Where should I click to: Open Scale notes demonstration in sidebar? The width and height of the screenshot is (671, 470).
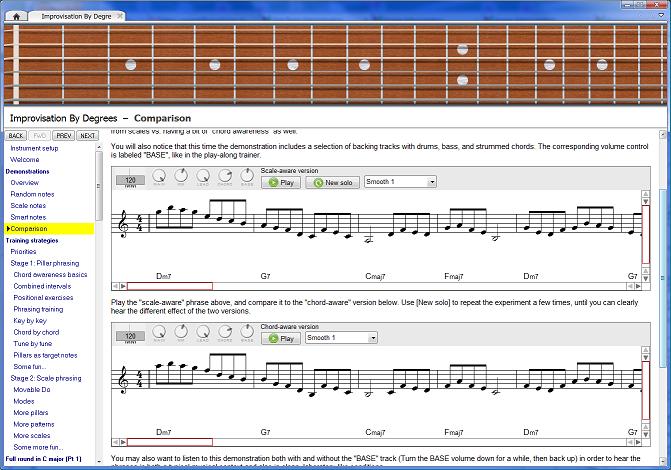pos(28,205)
